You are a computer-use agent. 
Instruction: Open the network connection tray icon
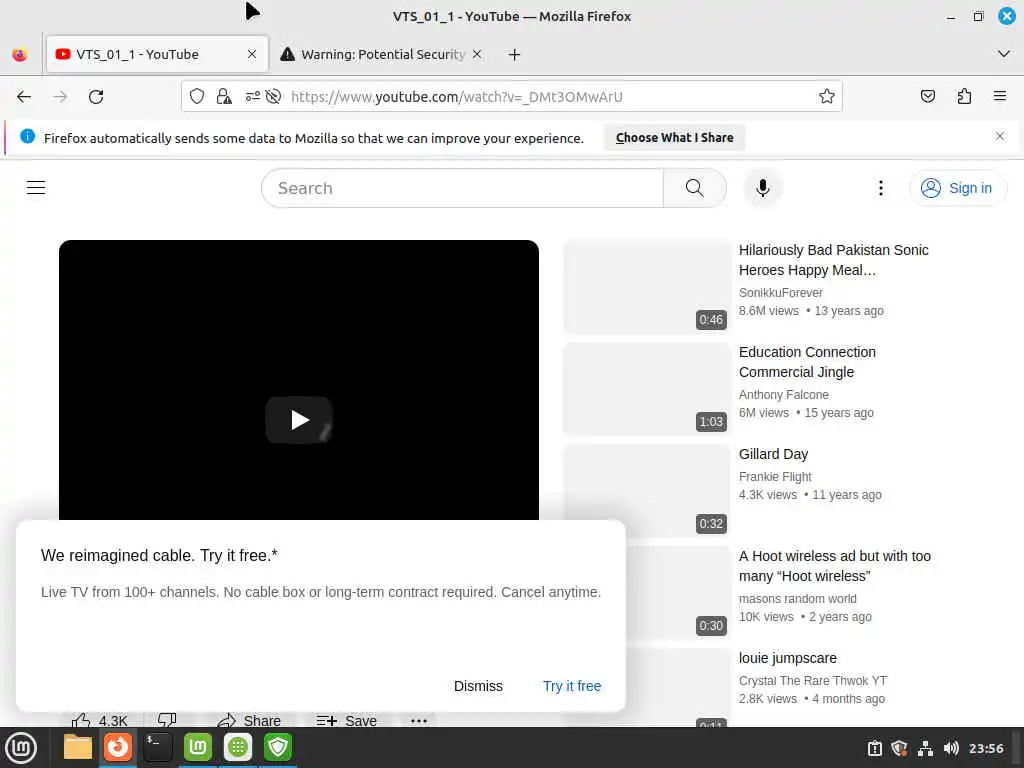[x=925, y=748]
